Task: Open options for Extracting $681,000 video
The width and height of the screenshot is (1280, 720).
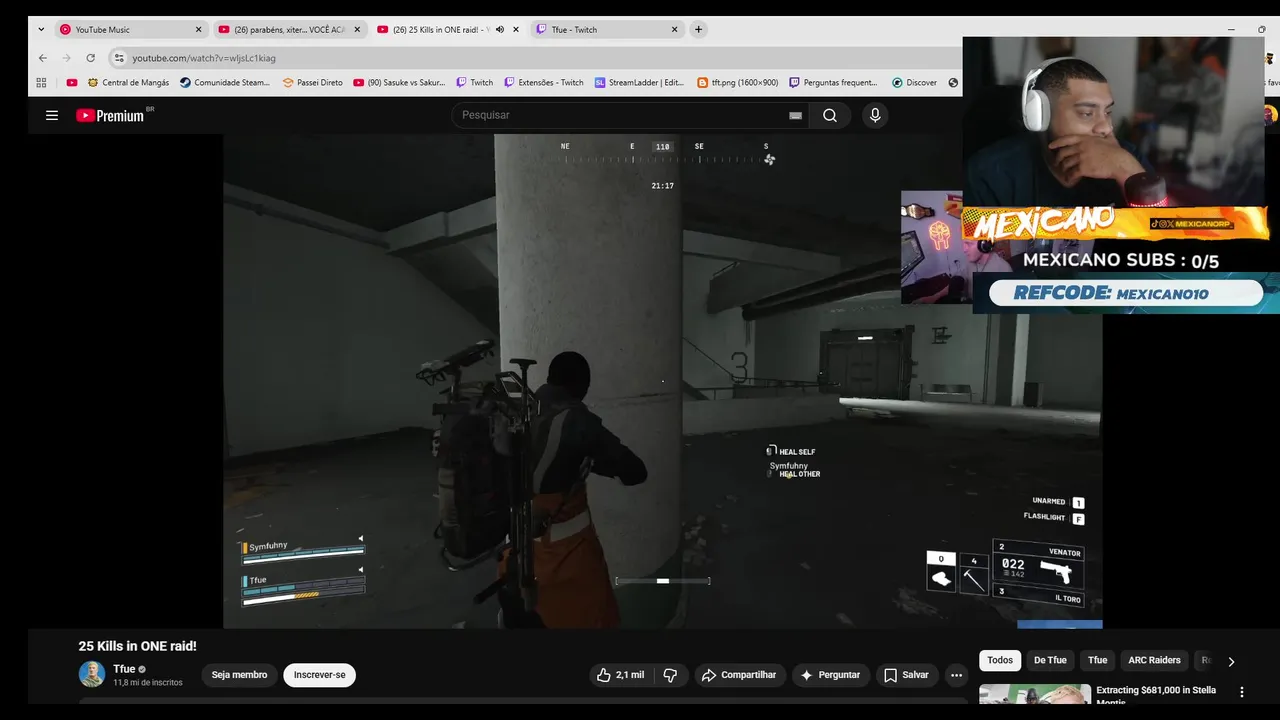Action: click(x=1242, y=692)
